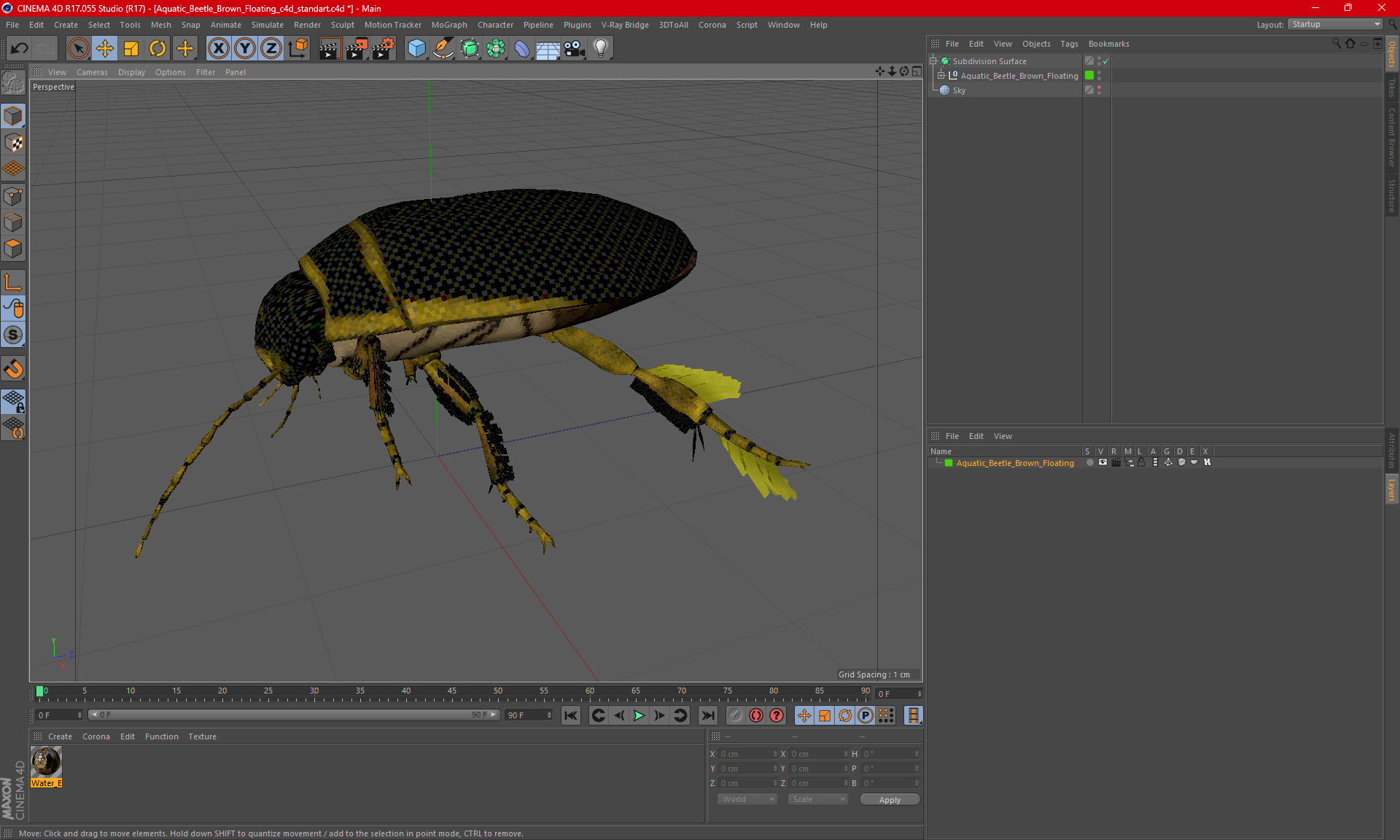Viewport: 1400px width, 840px height.
Task: Add a Light object
Action: click(x=601, y=49)
